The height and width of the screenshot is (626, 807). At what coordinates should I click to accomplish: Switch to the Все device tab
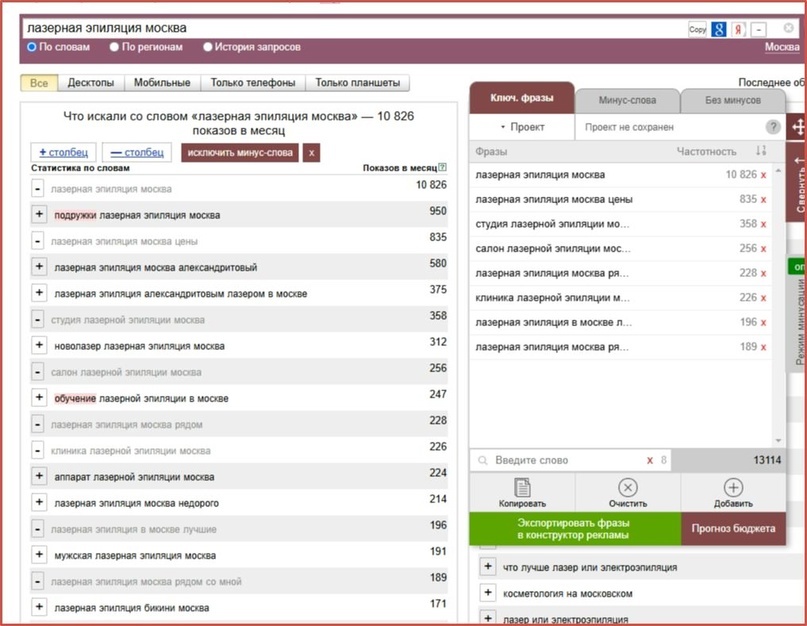pyautogui.click(x=39, y=83)
